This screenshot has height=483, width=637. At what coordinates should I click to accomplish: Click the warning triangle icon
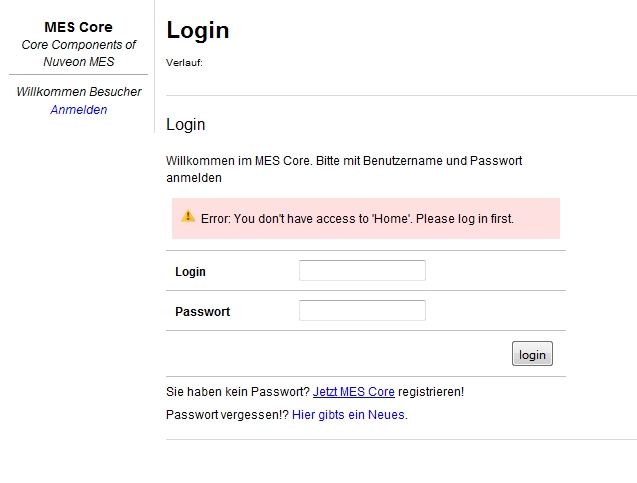pos(188,216)
